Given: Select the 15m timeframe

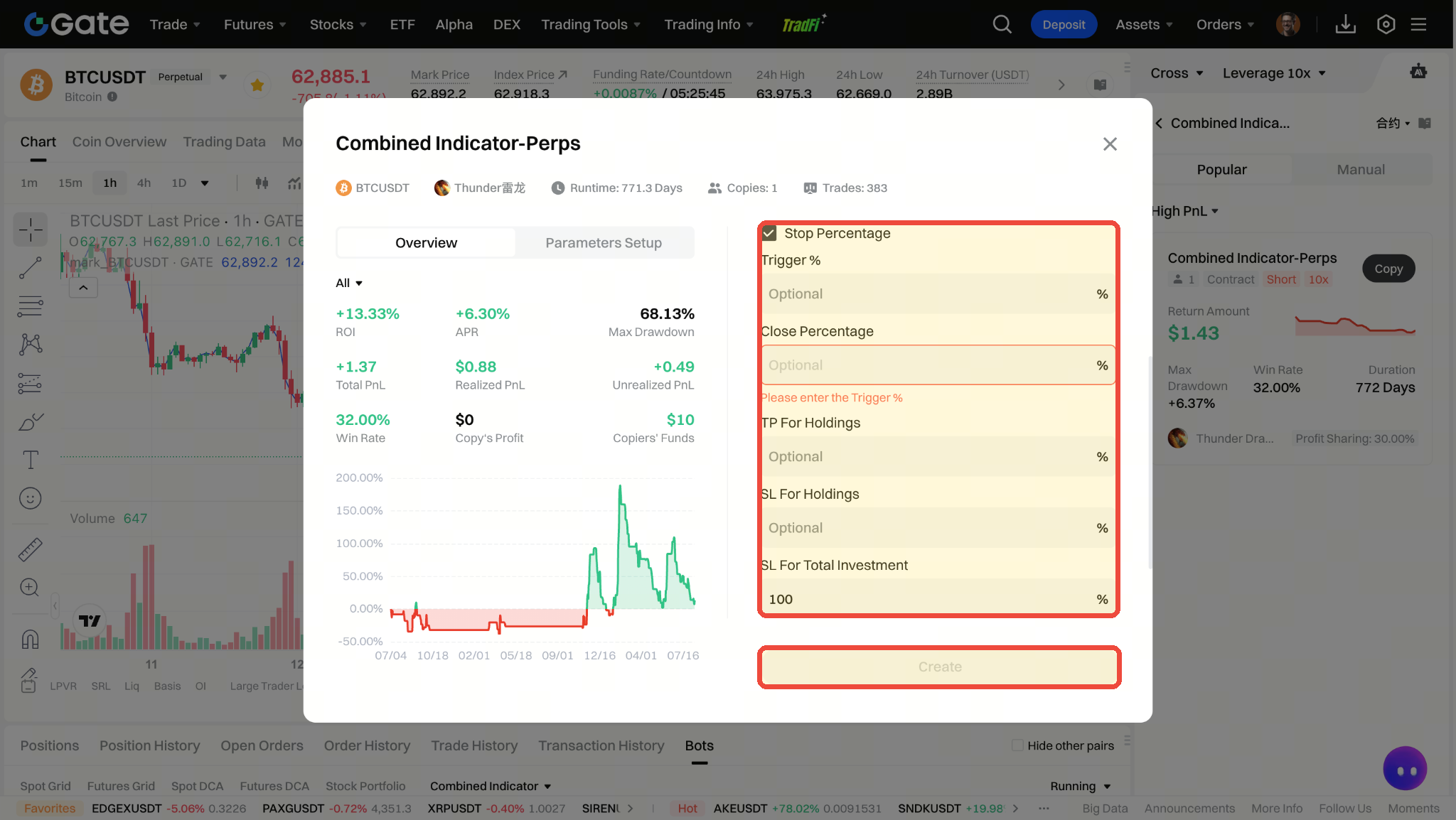Looking at the screenshot, I should pyautogui.click(x=70, y=183).
